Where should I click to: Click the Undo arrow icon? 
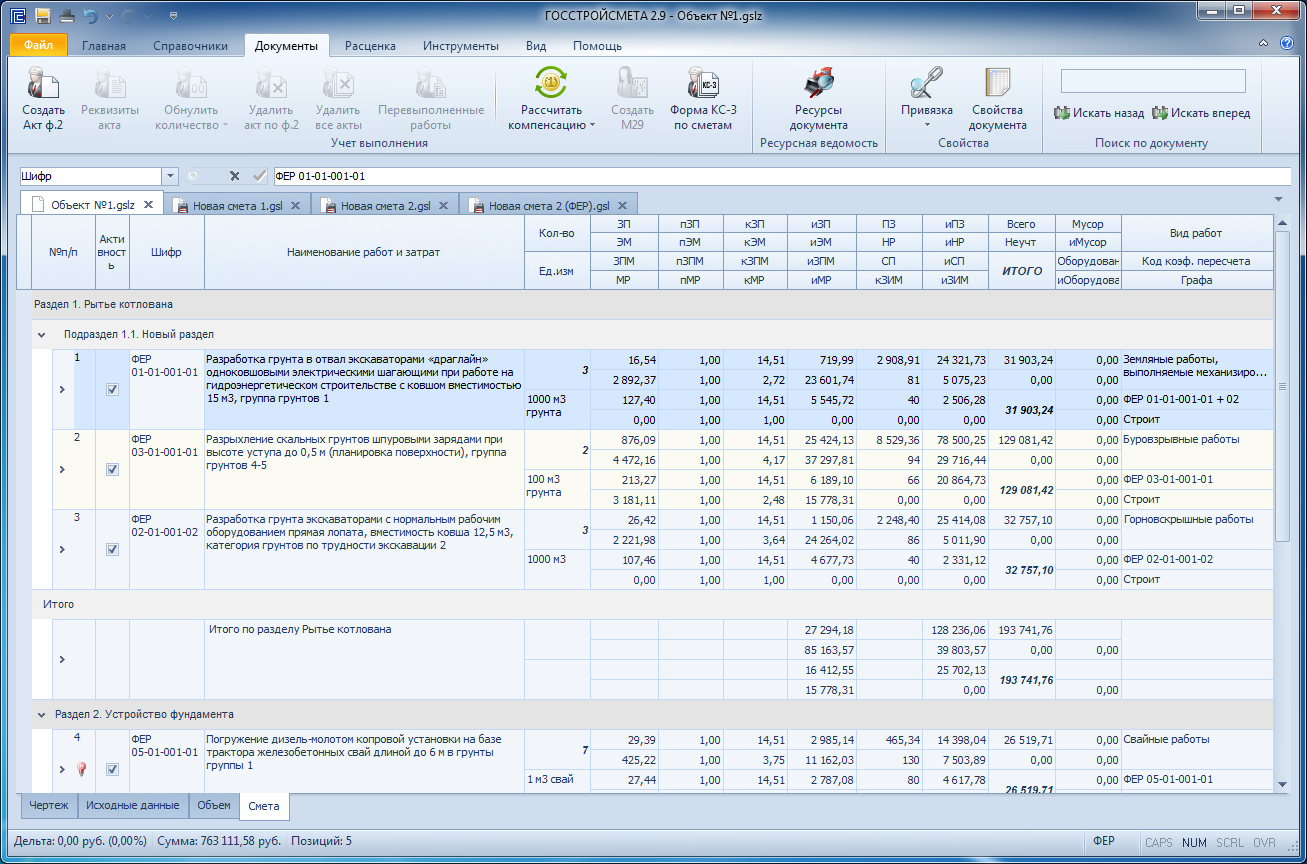coord(92,16)
